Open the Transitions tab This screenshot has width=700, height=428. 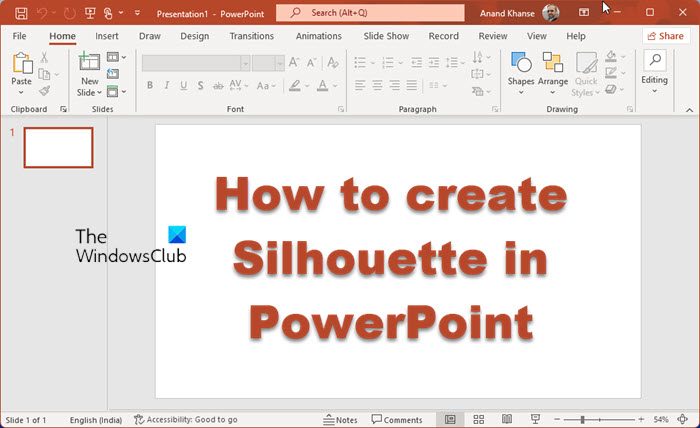[x=251, y=36]
